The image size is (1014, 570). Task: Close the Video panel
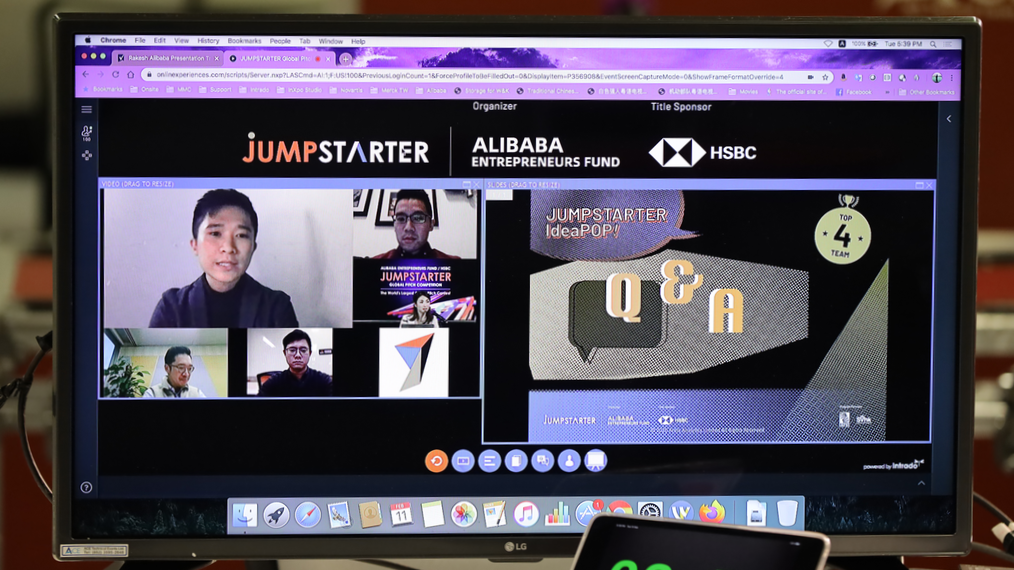(x=477, y=184)
